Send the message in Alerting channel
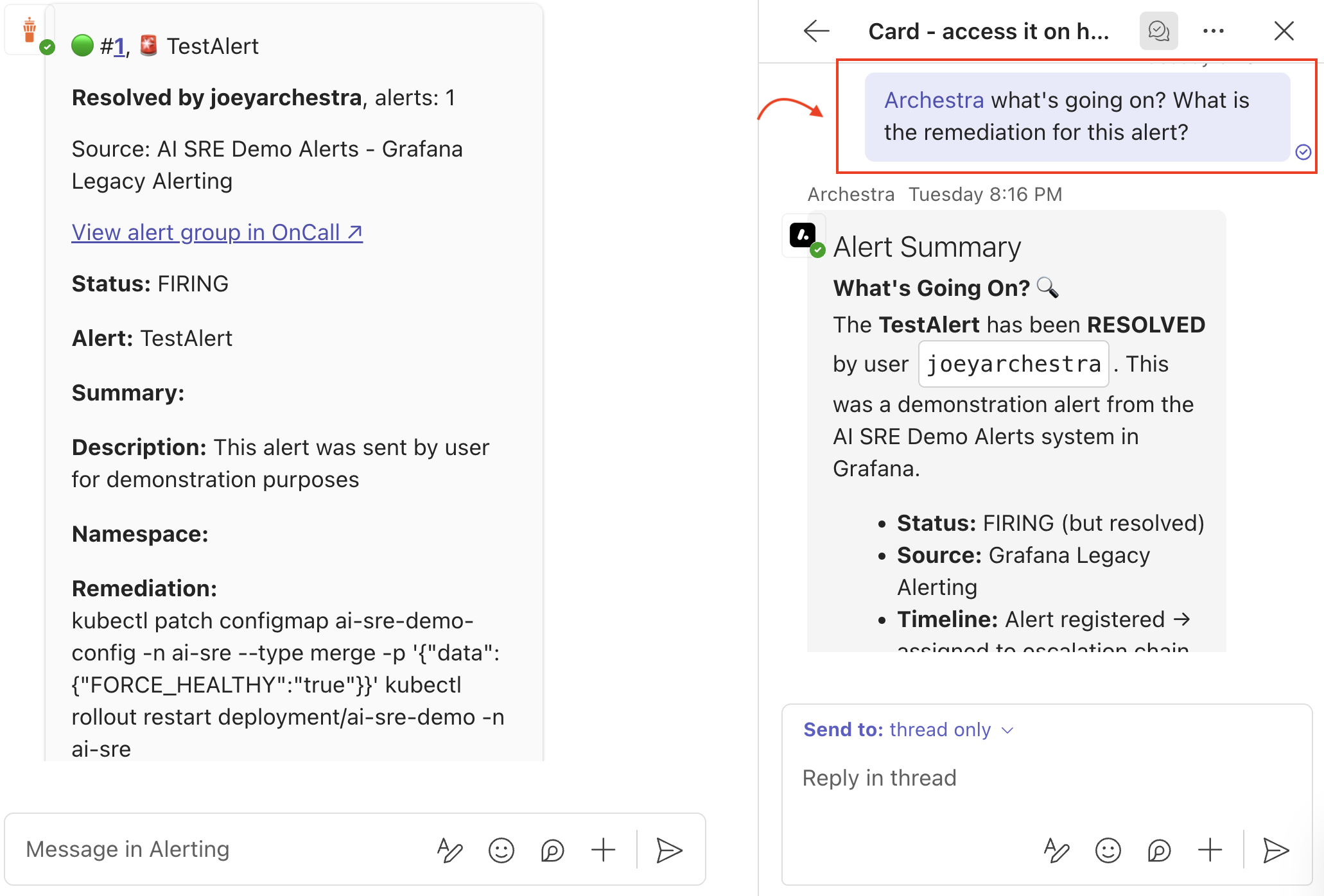The image size is (1324, 896). (668, 850)
